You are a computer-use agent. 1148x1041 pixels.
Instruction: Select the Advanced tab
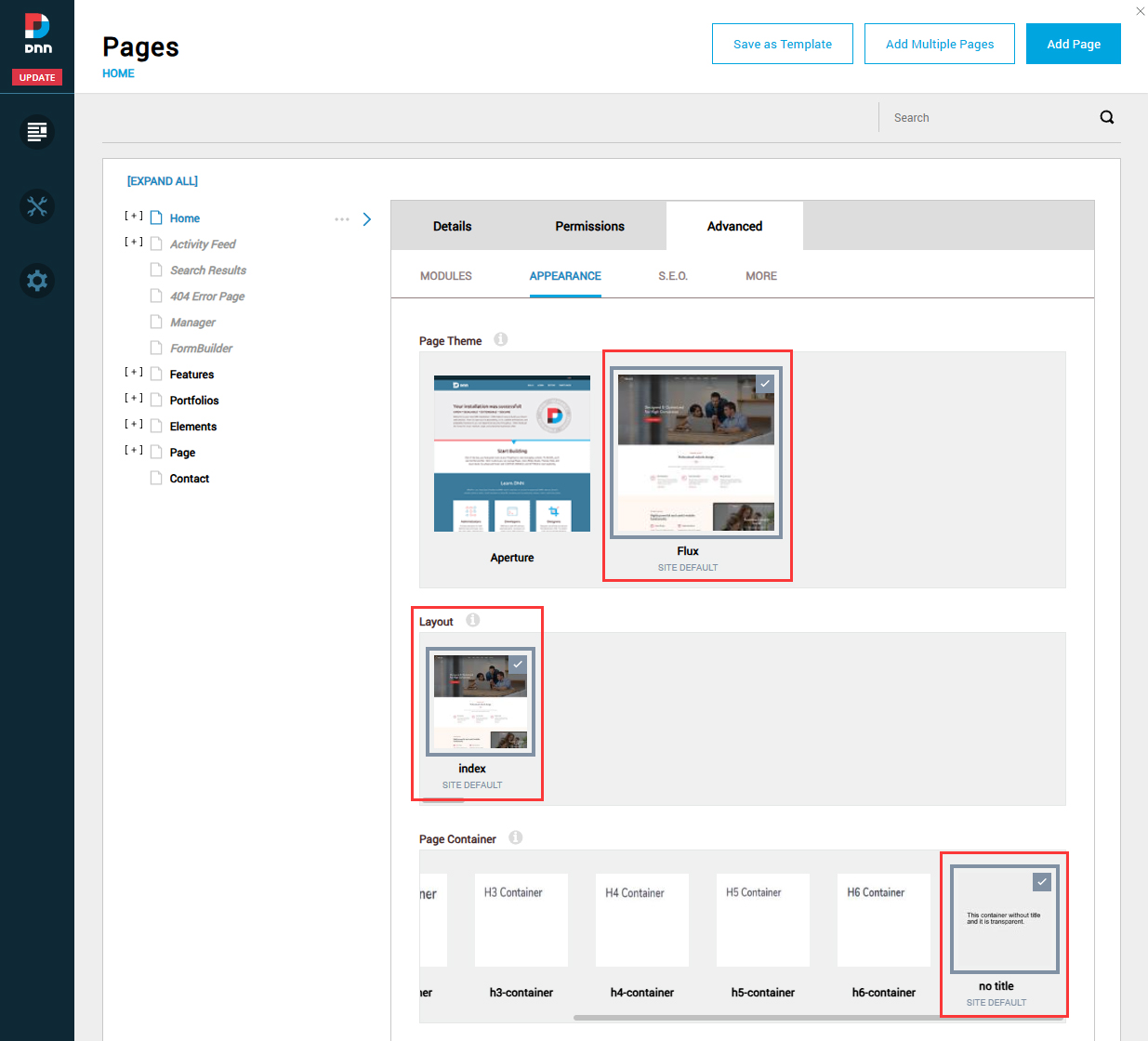pos(735,226)
